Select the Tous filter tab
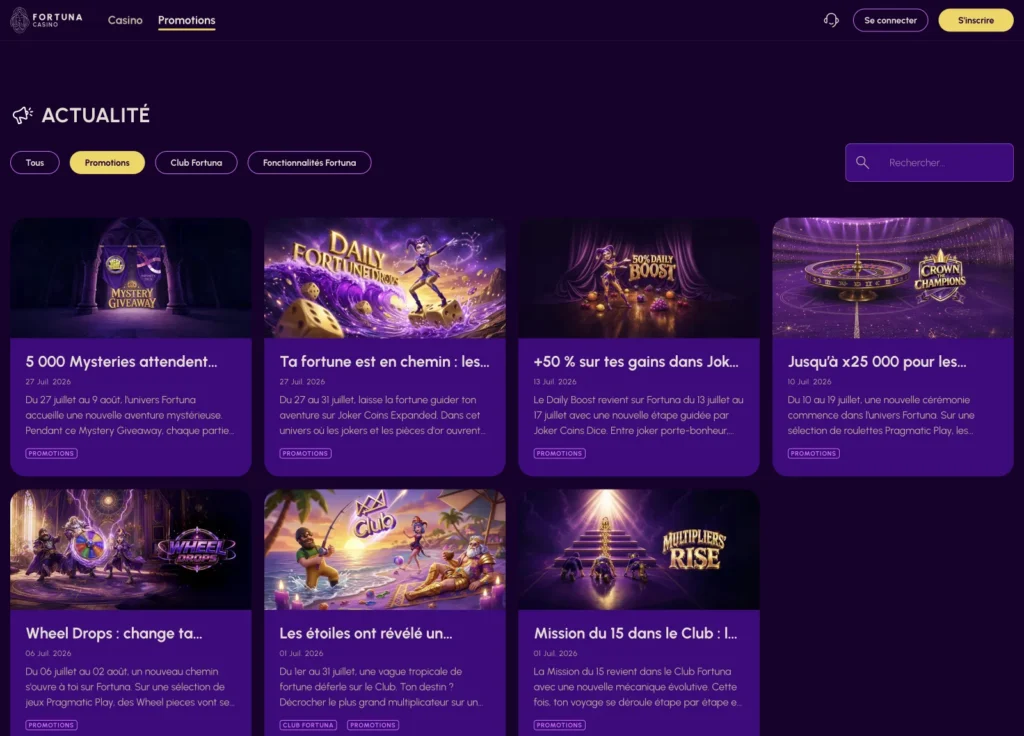This screenshot has height=736, width=1024. 35,163
